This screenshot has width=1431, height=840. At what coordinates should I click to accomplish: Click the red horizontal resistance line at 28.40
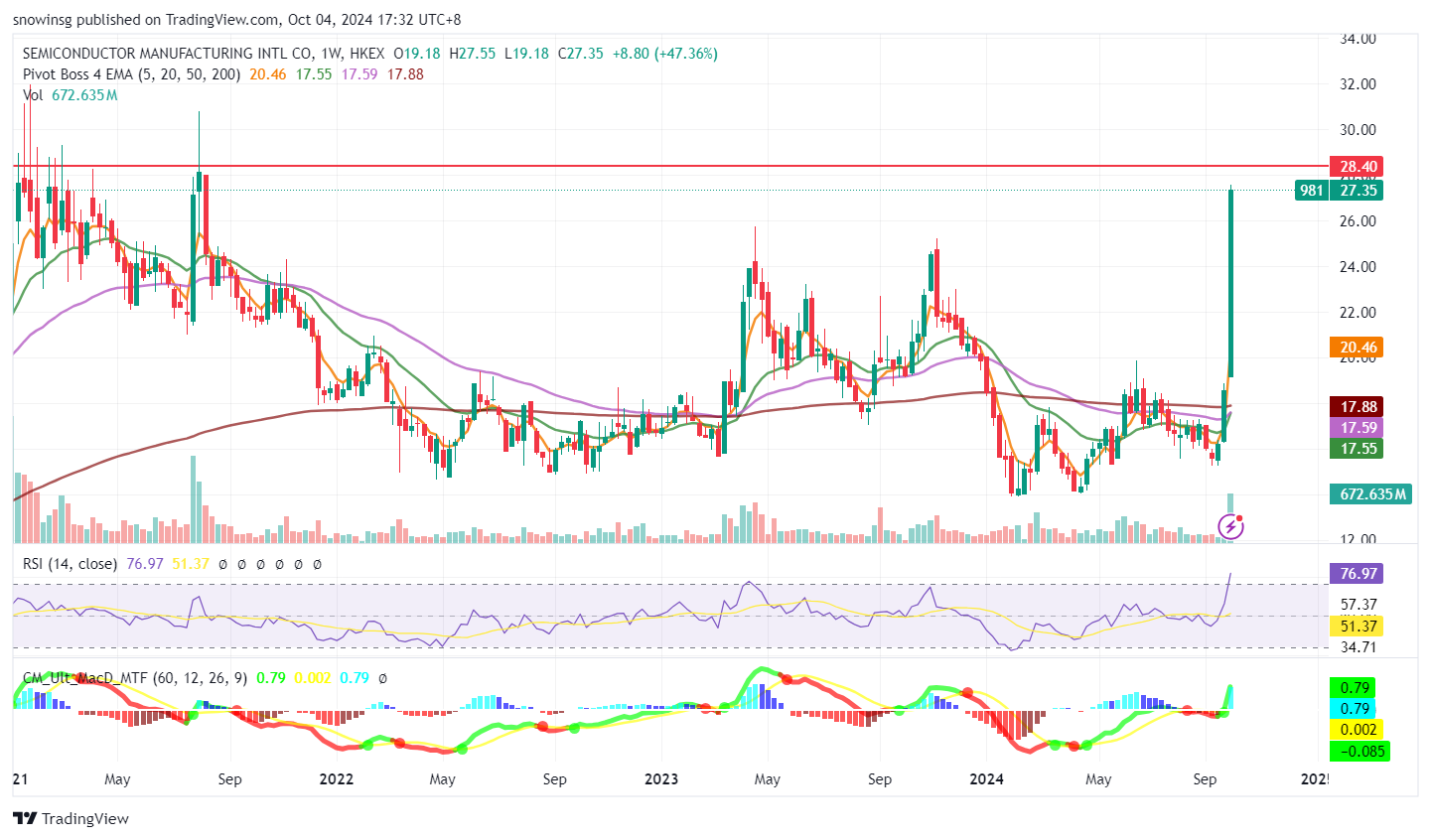click(670, 167)
